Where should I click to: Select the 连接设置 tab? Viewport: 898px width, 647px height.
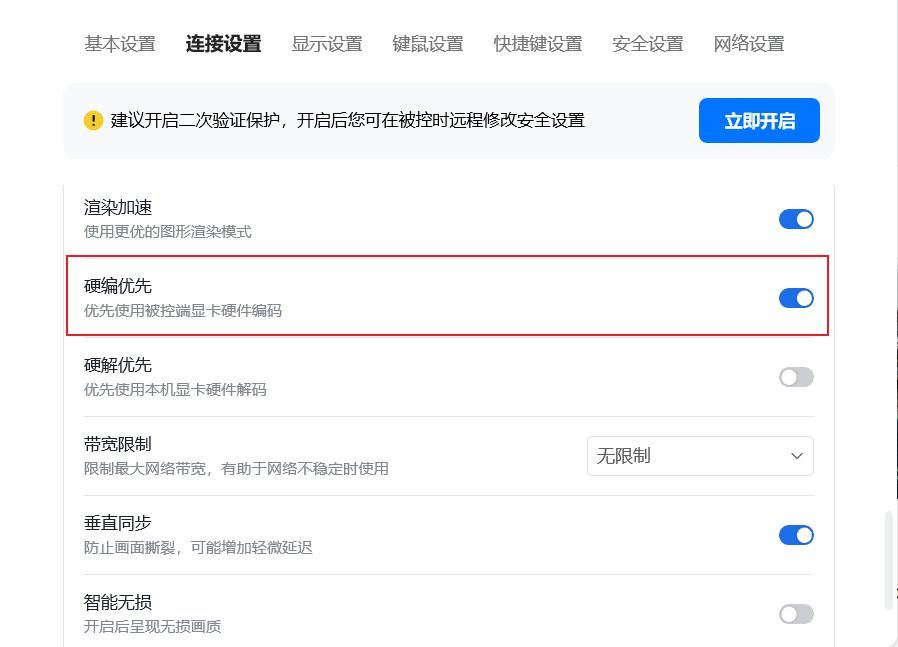pos(223,44)
